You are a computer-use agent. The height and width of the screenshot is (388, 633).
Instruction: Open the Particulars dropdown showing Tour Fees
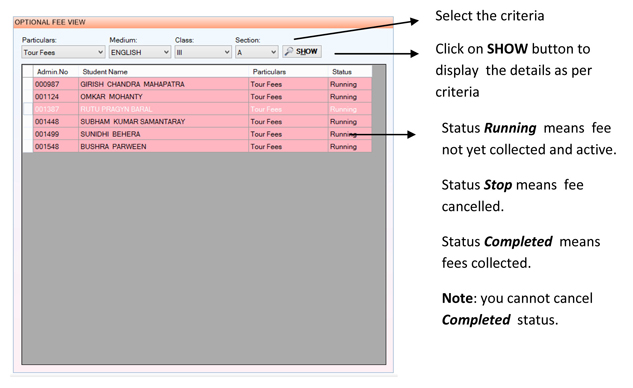63,52
